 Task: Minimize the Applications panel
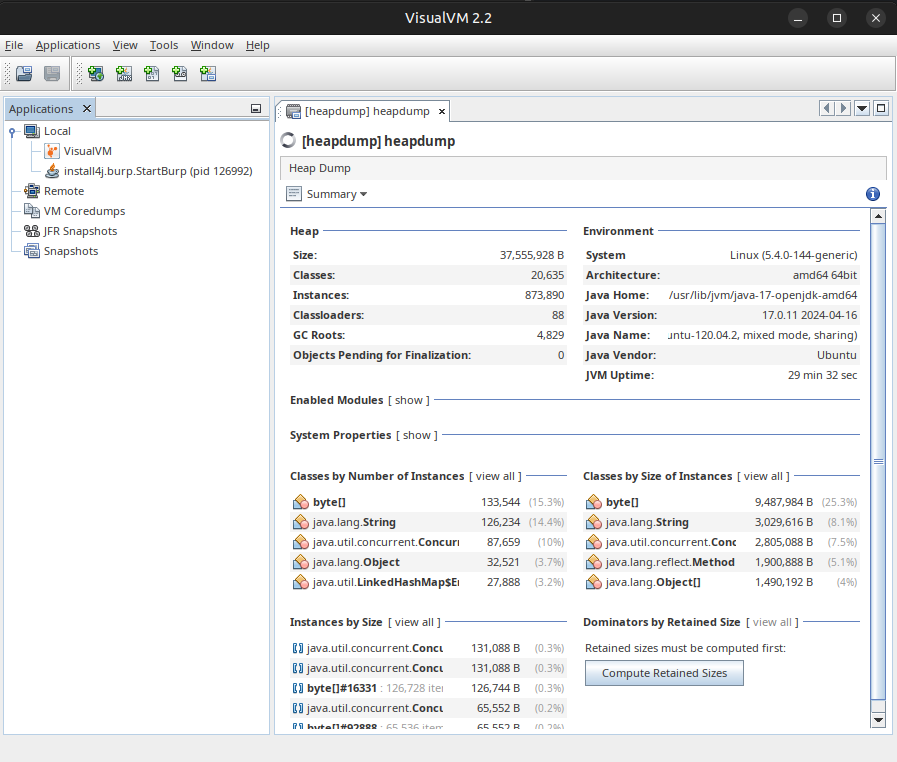(x=256, y=109)
